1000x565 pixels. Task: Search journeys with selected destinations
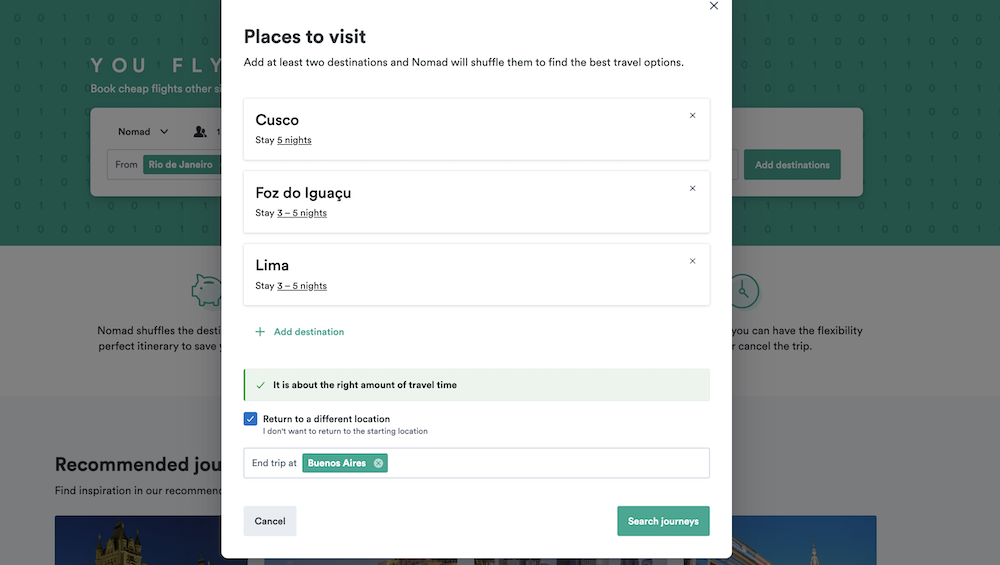click(663, 521)
